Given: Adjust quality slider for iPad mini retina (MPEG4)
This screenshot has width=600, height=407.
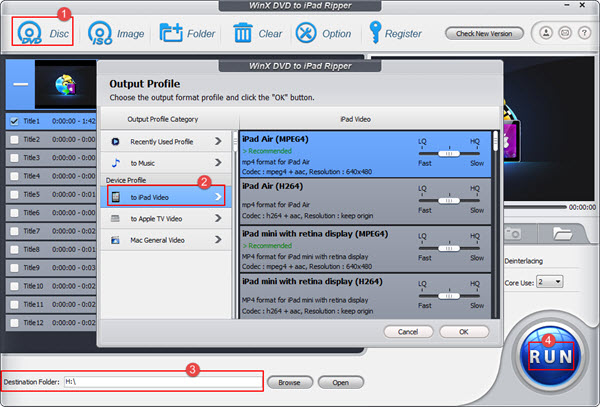Looking at the screenshot, I should (449, 248).
